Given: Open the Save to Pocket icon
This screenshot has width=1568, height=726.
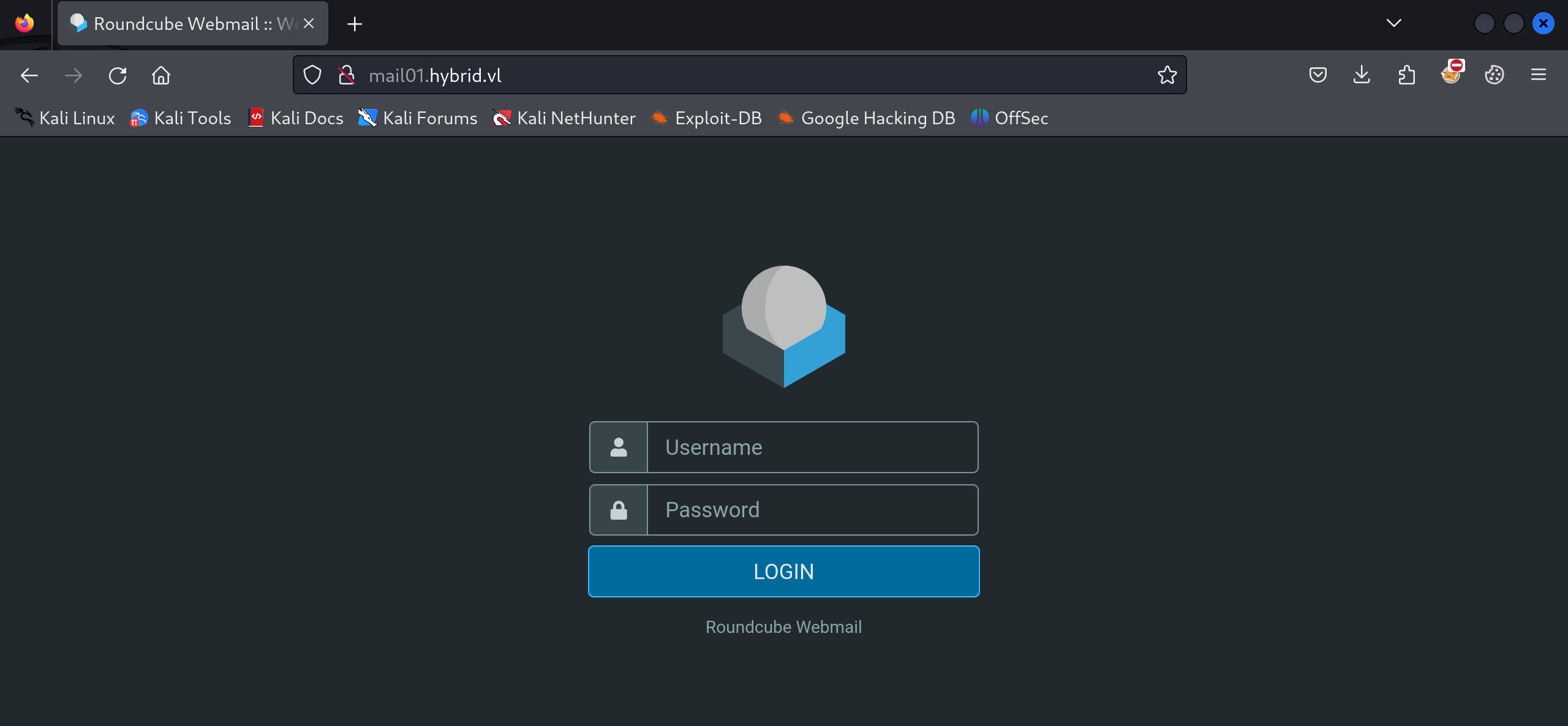Looking at the screenshot, I should tap(1317, 75).
